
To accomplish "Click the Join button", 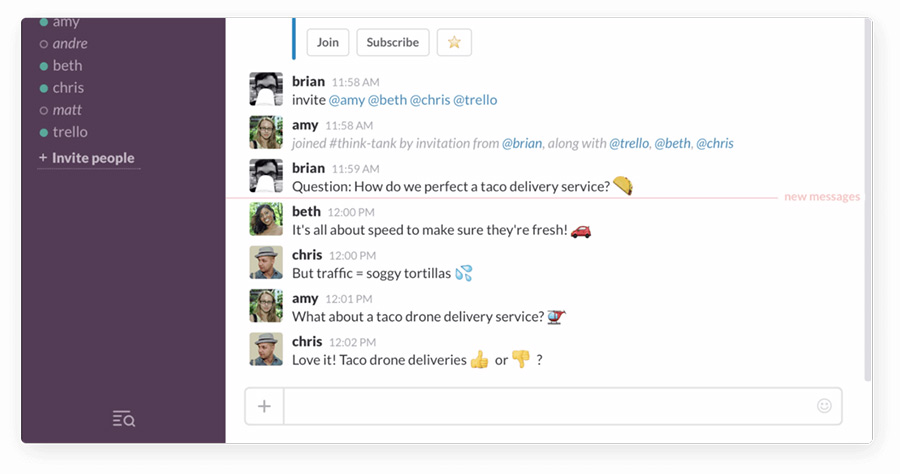I will pos(328,42).
